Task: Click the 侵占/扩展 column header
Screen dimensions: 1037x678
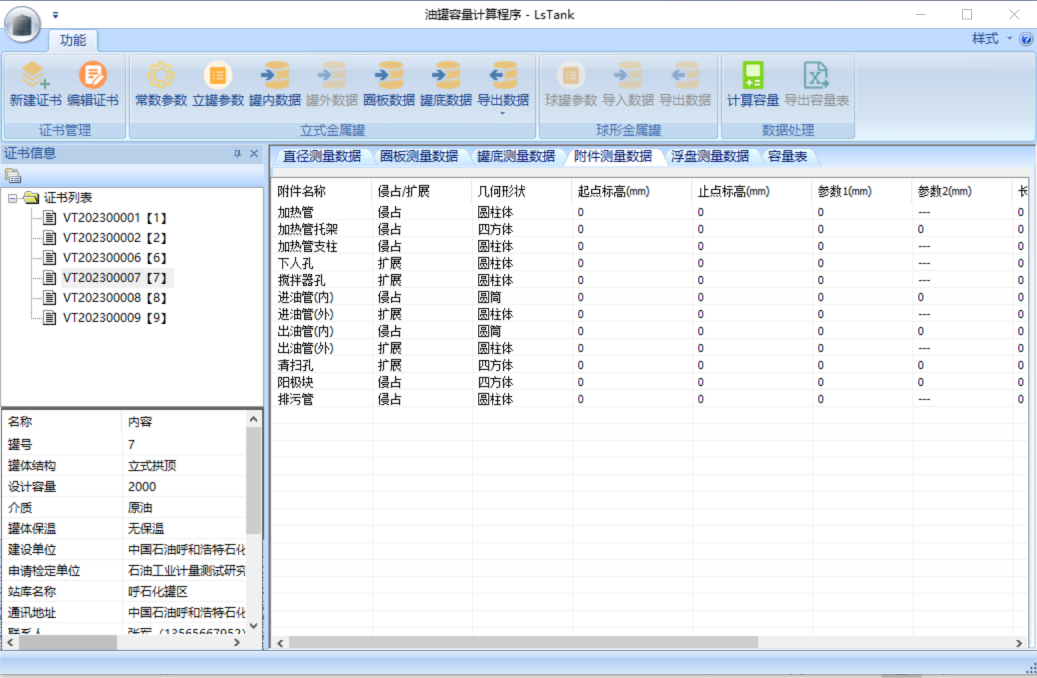Action: pyautogui.click(x=423, y=191)
